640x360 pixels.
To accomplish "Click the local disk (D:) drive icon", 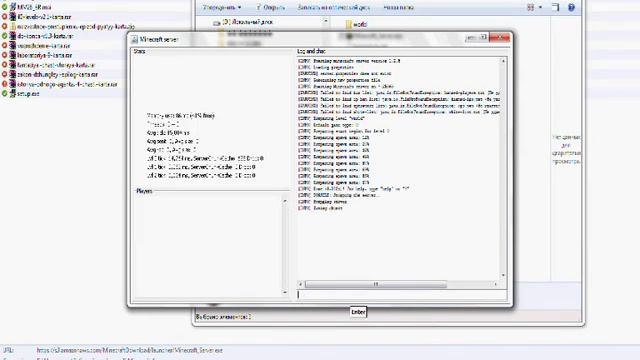I will (x=217, y=23).
